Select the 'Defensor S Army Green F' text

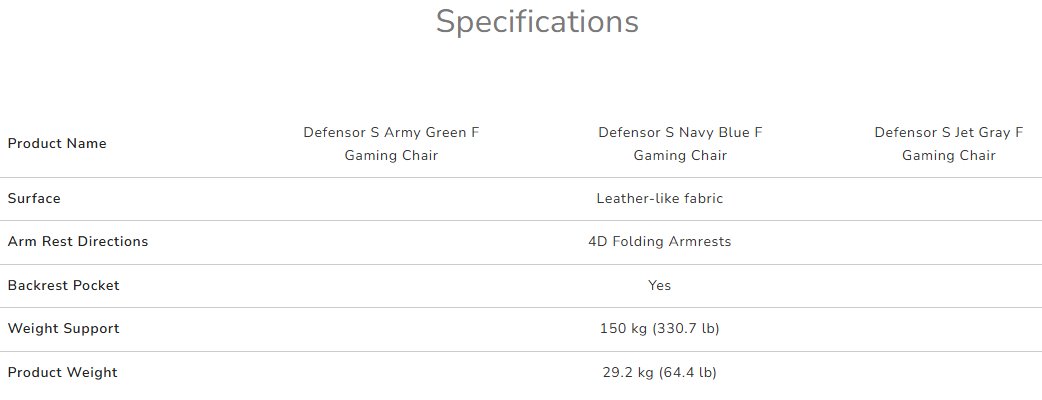[391, 132]
